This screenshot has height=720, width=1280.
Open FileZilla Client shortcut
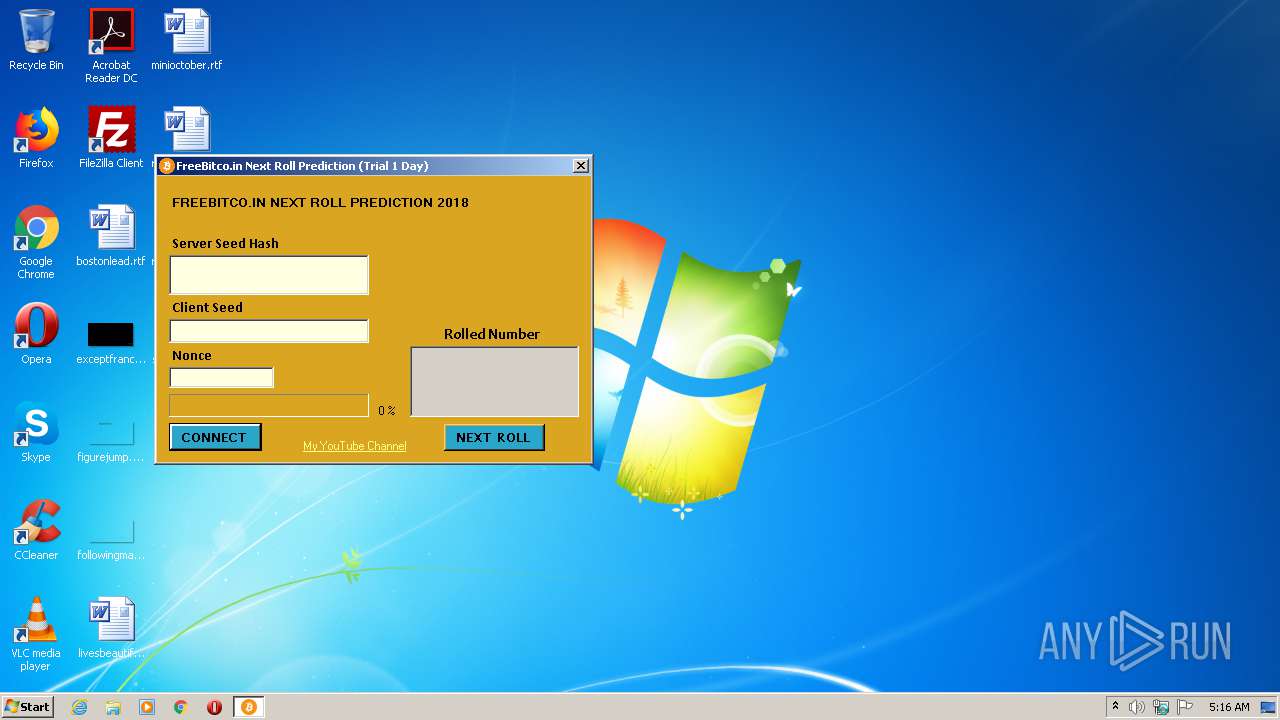coord(111,138)
